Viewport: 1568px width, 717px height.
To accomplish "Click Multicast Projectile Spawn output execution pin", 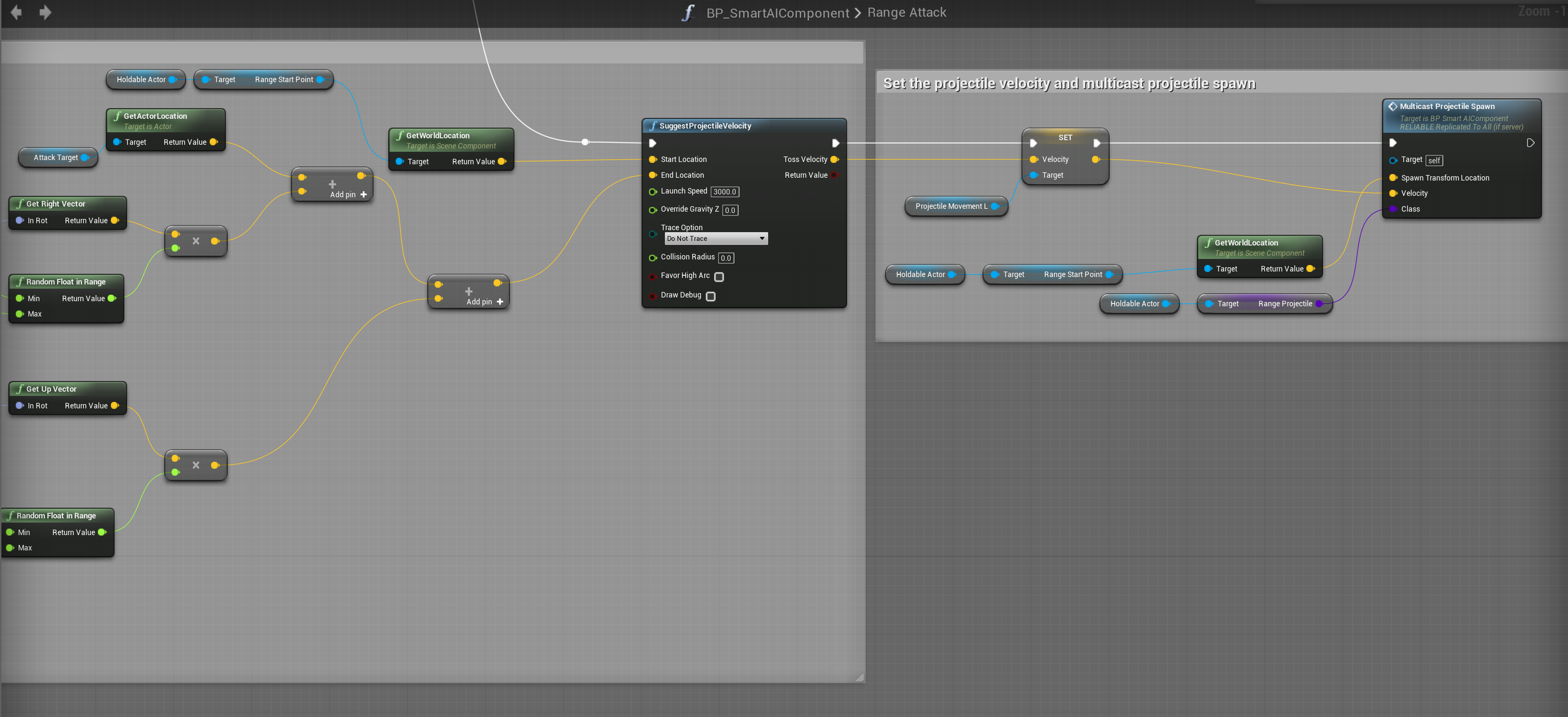I will click(x=1530, y=143).
